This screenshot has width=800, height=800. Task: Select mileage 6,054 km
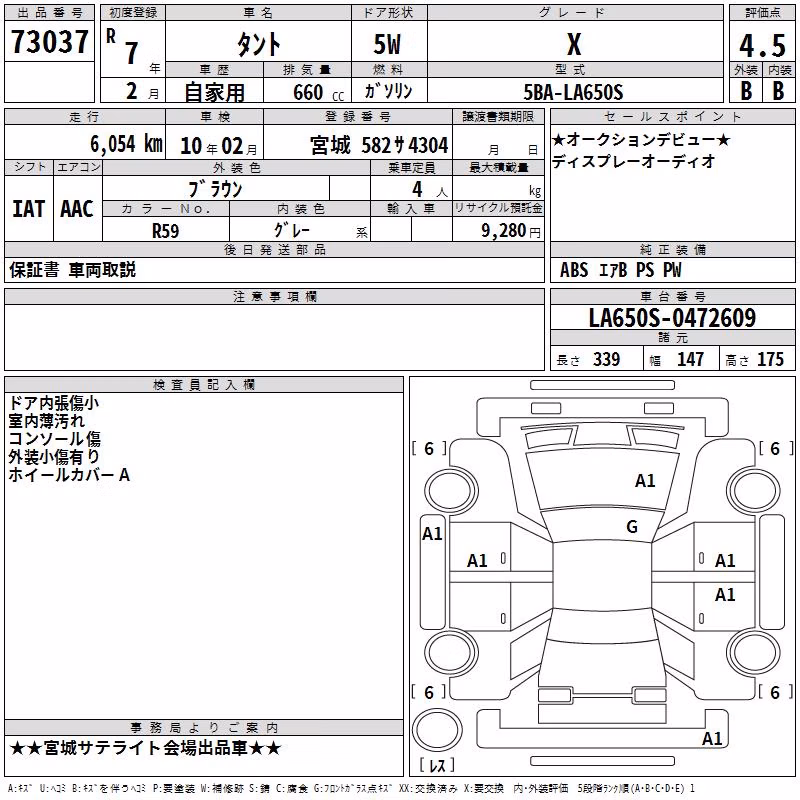pos(127,144)
